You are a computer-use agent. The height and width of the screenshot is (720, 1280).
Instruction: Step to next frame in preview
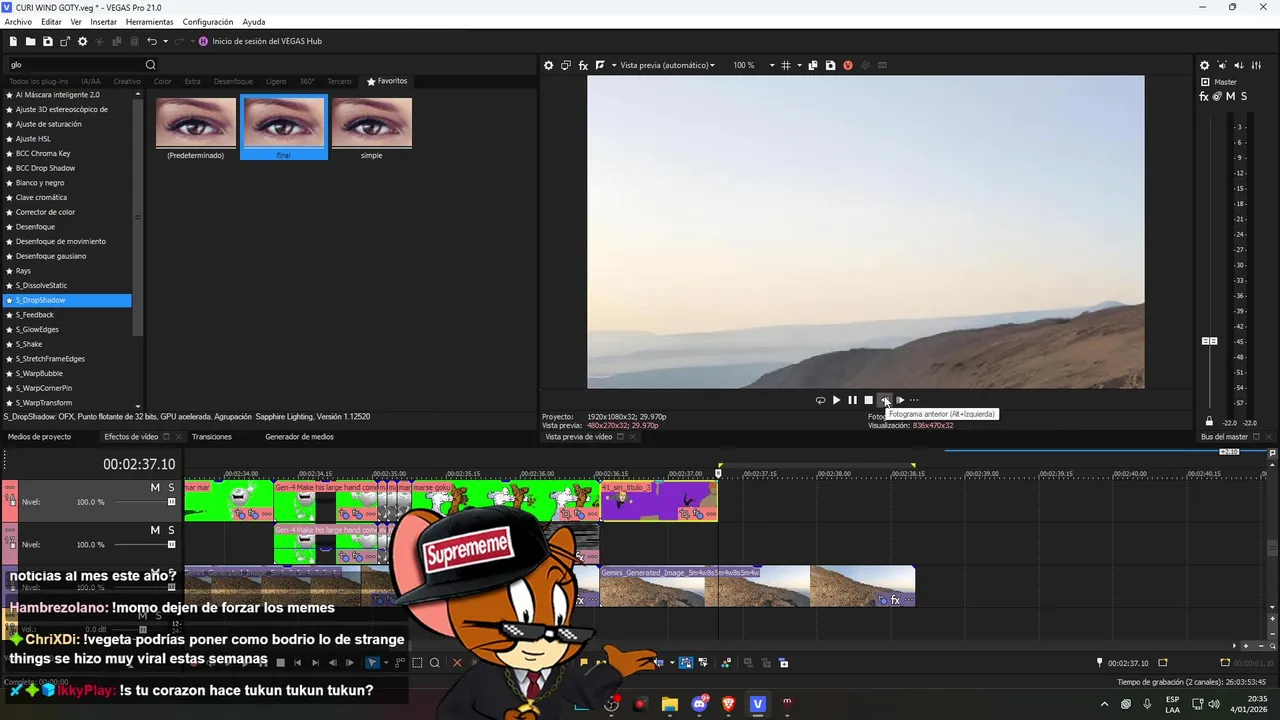coord(900,400)
